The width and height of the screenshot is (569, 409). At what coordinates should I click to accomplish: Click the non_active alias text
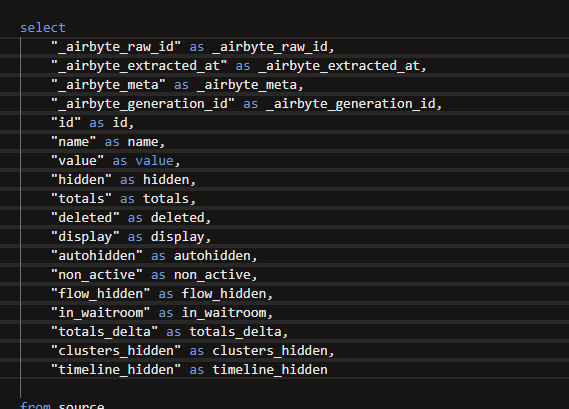click(x=212, y=275)
